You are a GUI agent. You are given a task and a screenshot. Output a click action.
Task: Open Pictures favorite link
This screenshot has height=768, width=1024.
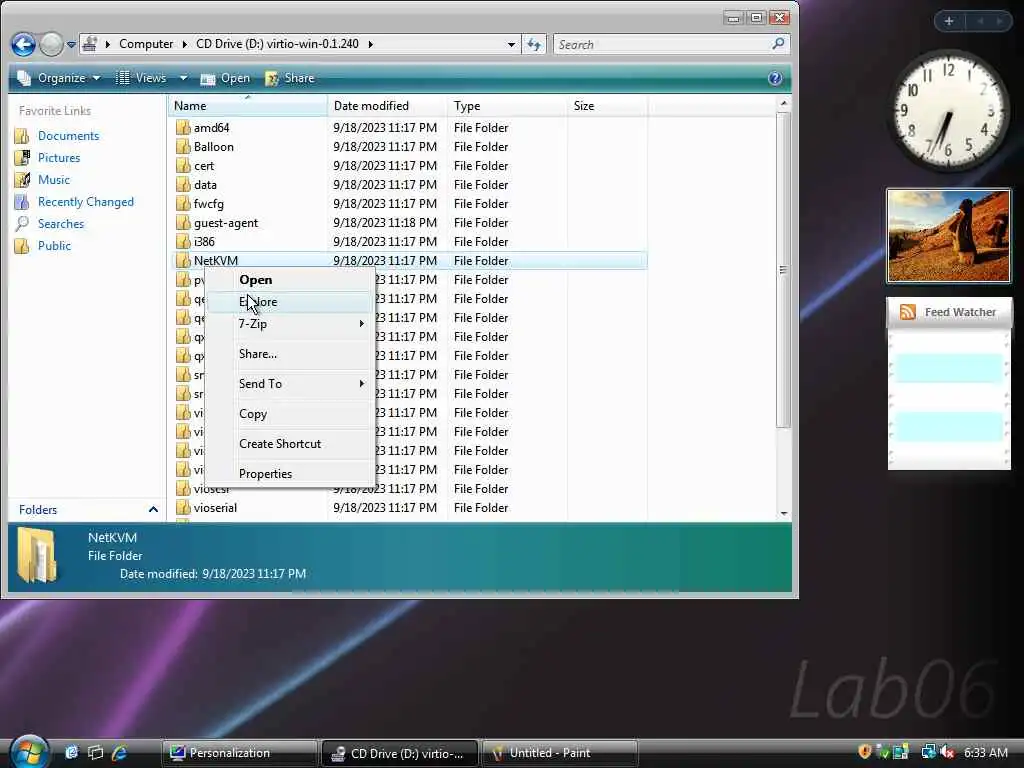point(59,157)
